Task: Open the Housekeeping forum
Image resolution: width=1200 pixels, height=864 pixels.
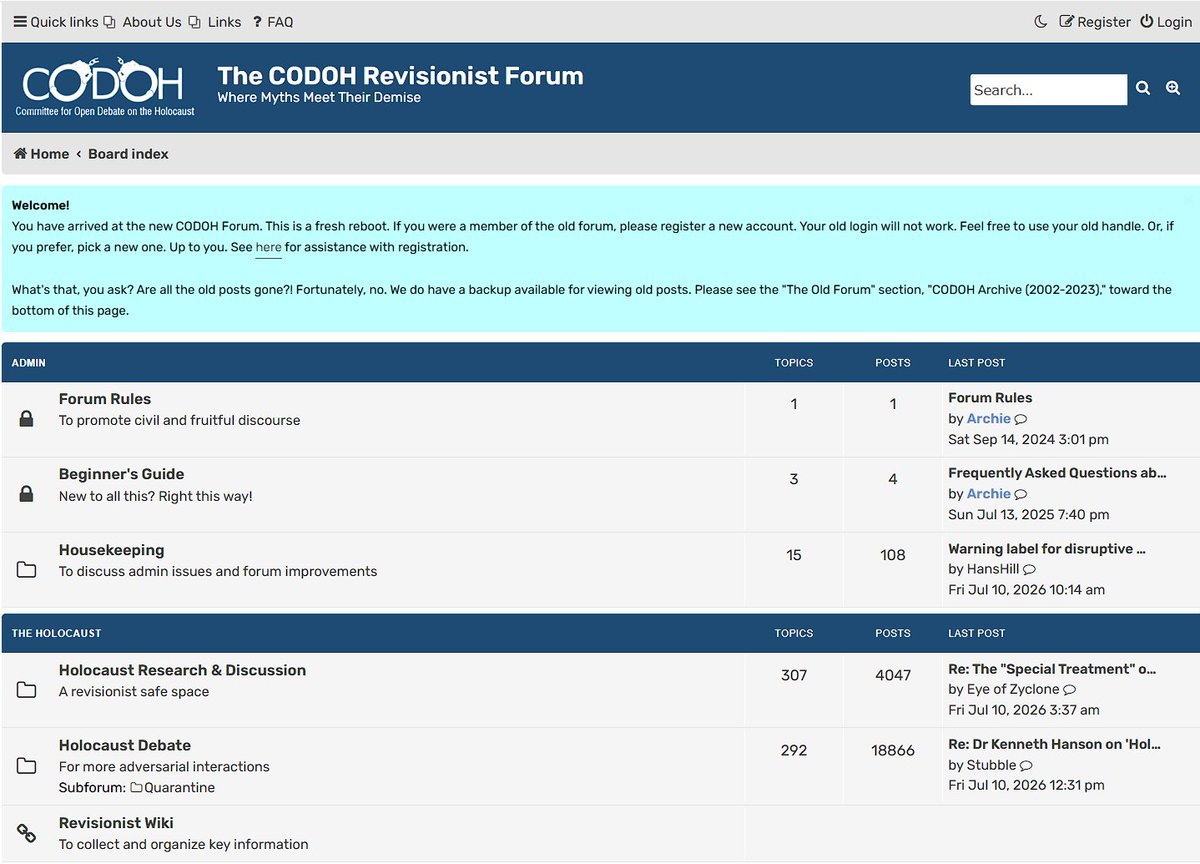Action: point(111,549)
